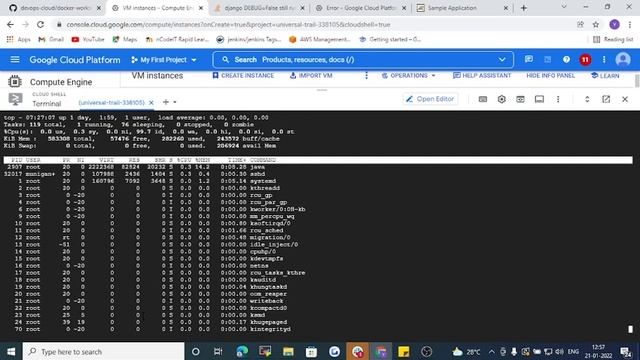
Task: Open the Google account avatar
Action: pos(622,60)
